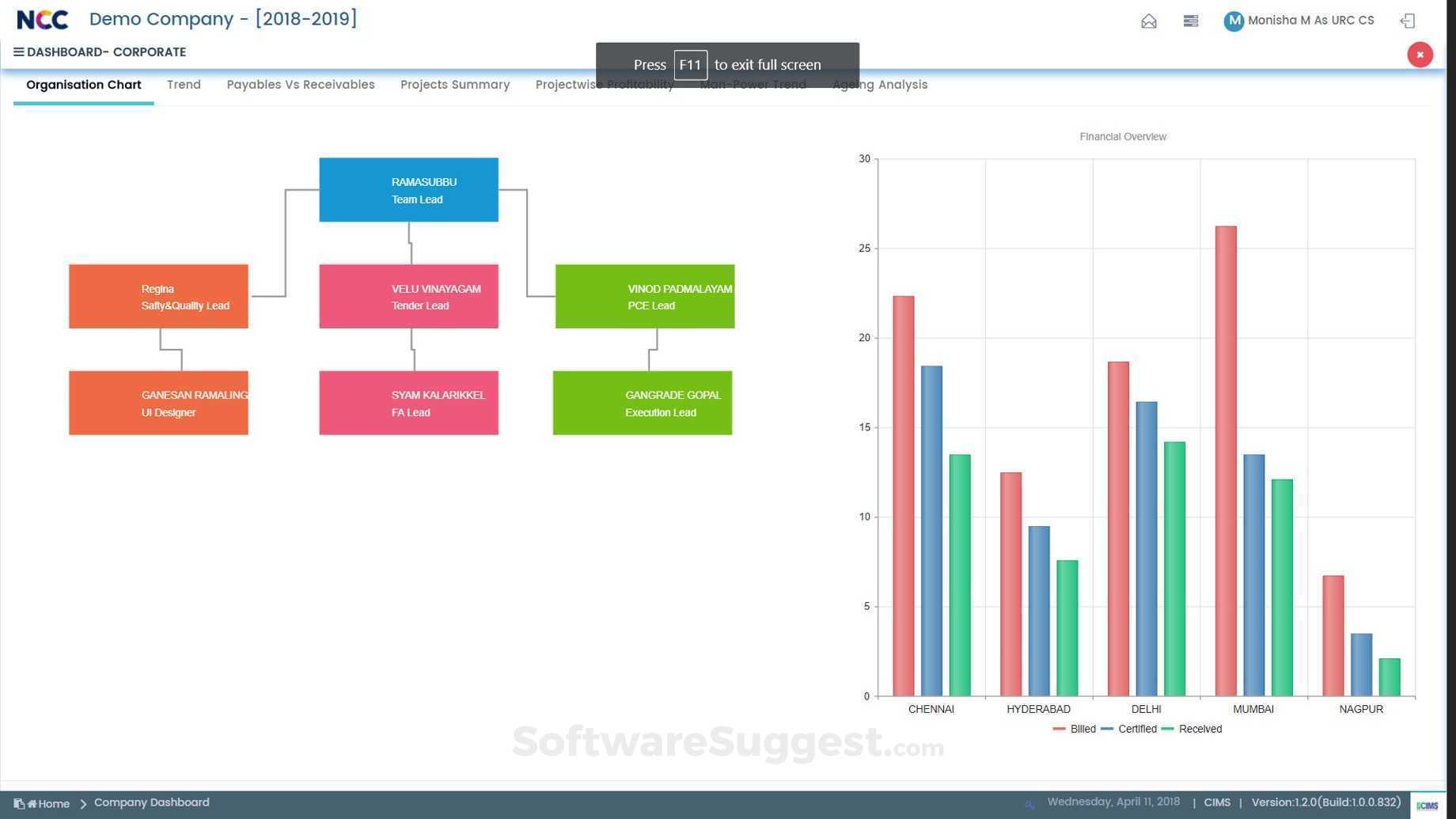
Task: Click the MUMBAI axis label
Action: (x=1253, y=709)
